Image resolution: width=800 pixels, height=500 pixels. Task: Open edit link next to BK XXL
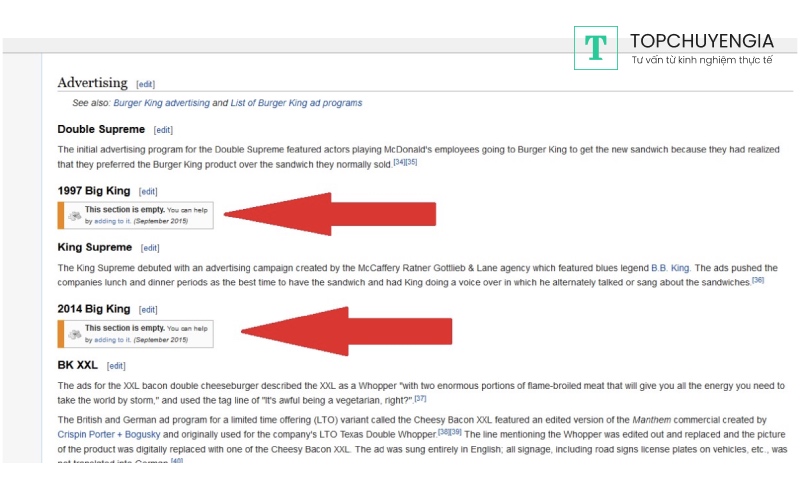coord(116,366)
